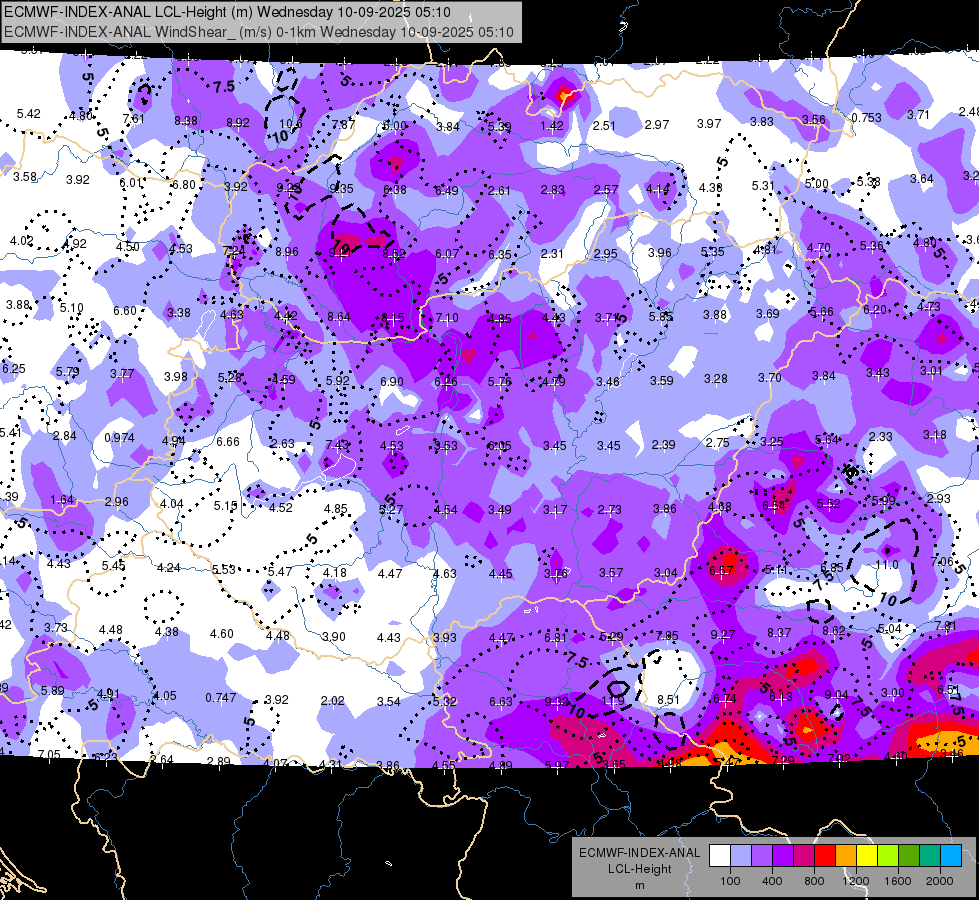Click the wind shear value '3.54'

pos(388,702)
